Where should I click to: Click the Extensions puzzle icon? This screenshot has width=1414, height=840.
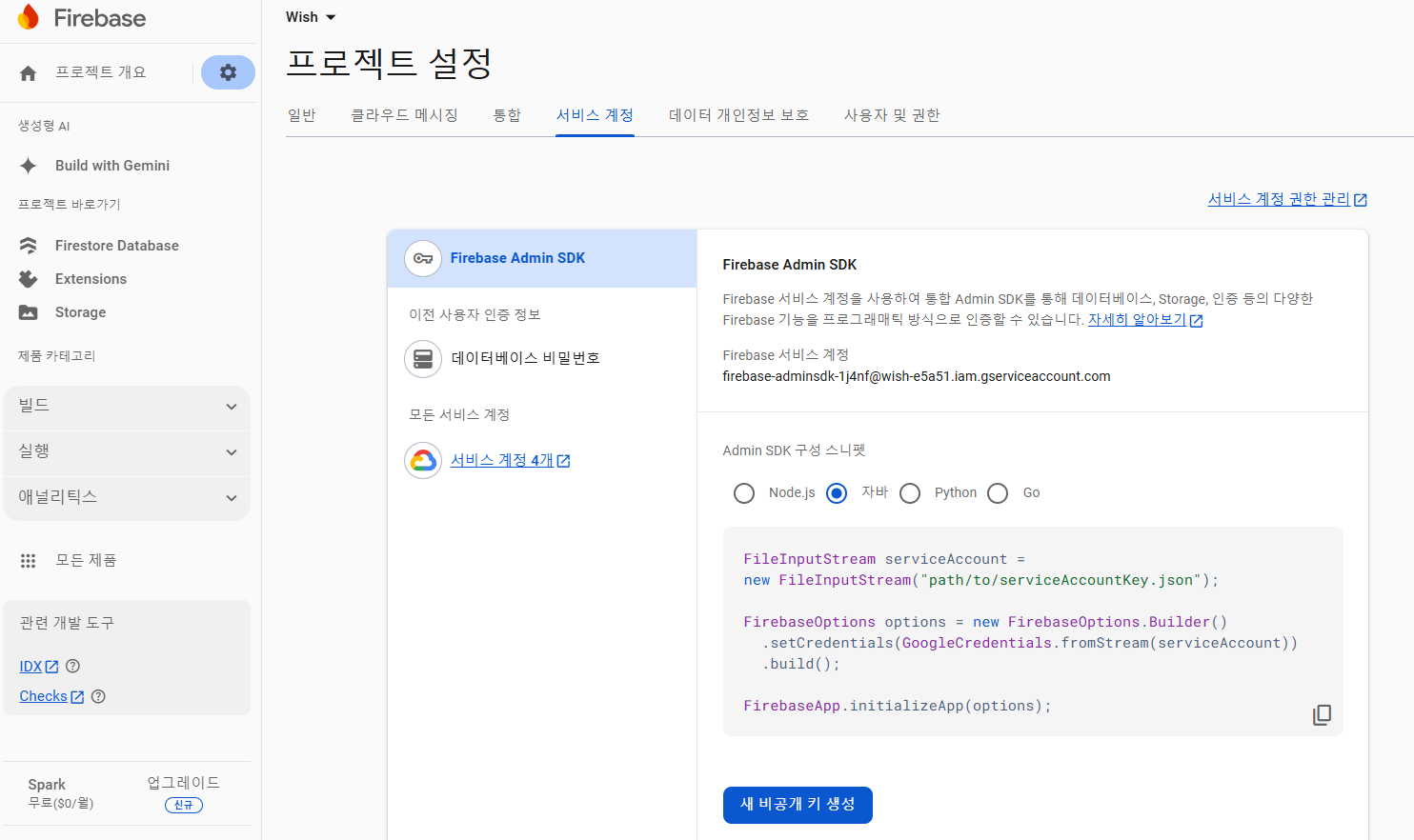tap(29, 279)
